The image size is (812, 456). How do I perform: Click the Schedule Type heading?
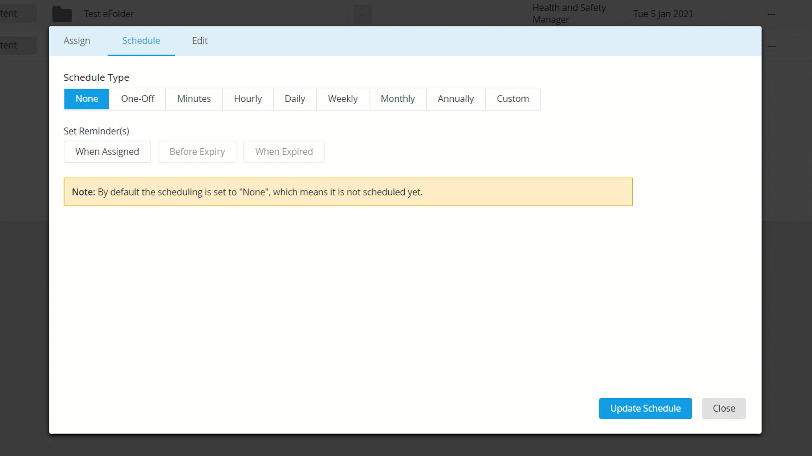pos(96,78)
